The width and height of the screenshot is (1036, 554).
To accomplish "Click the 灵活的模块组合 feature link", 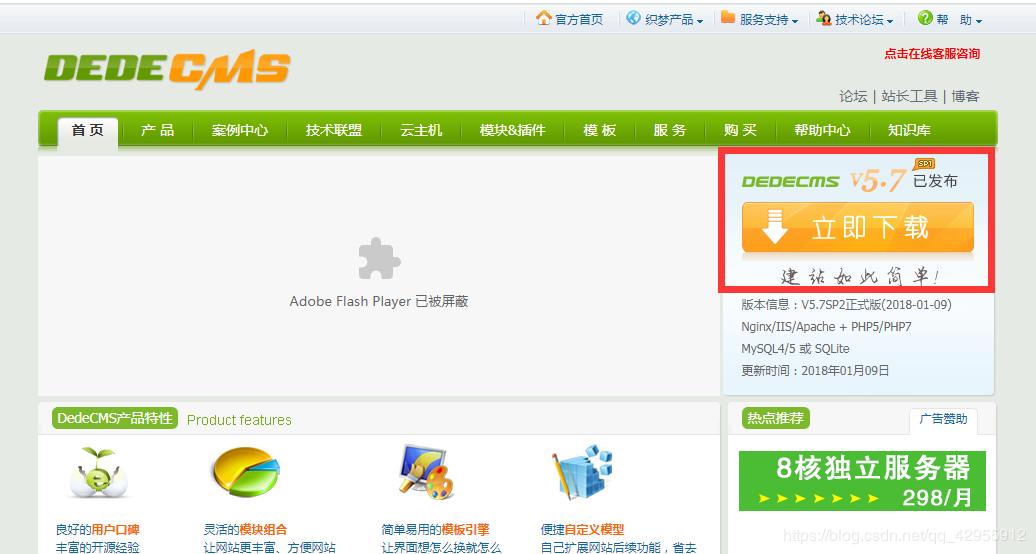I will (x=245, y=530).
